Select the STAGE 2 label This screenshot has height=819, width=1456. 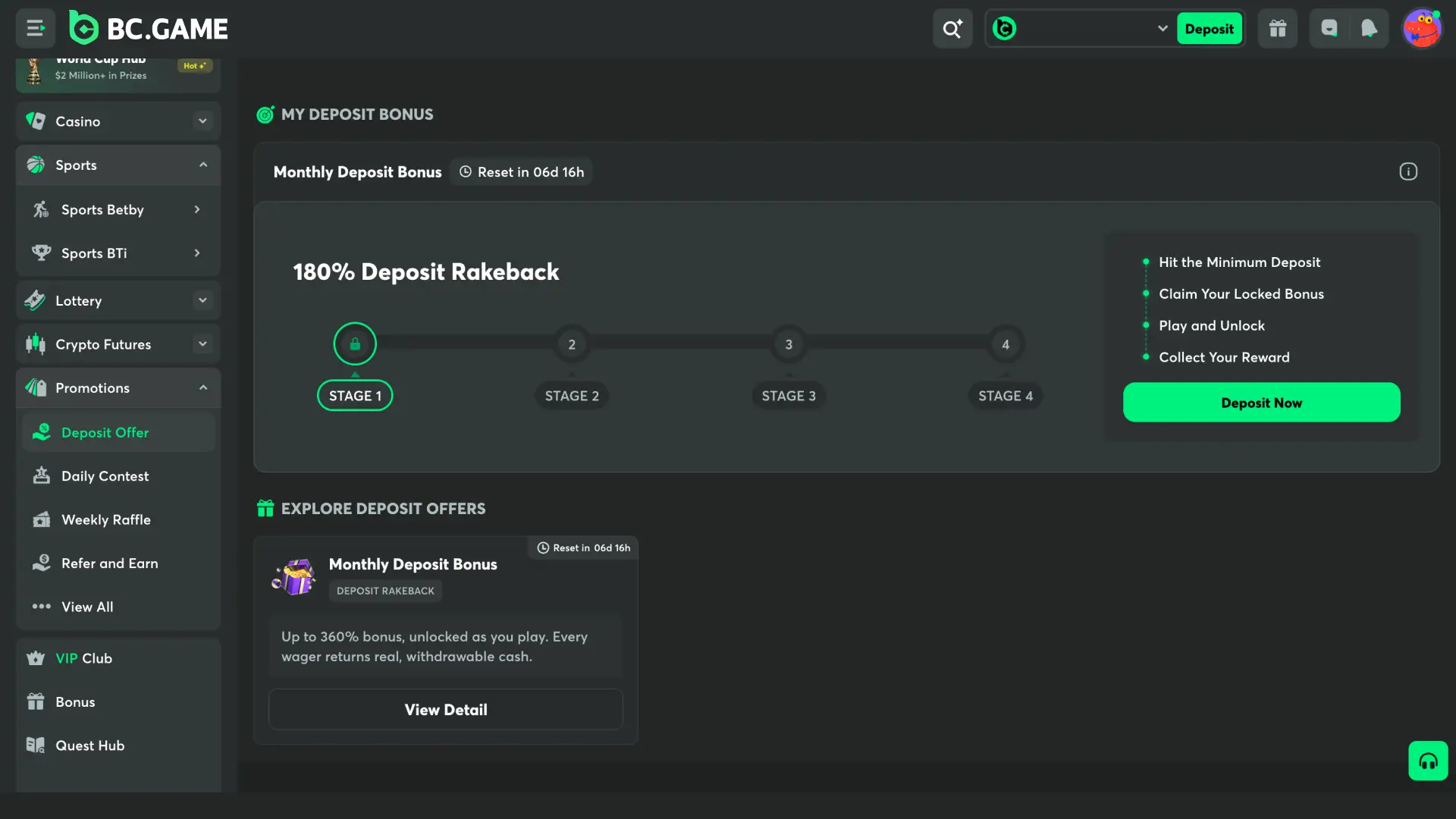[x=572, y=396]
